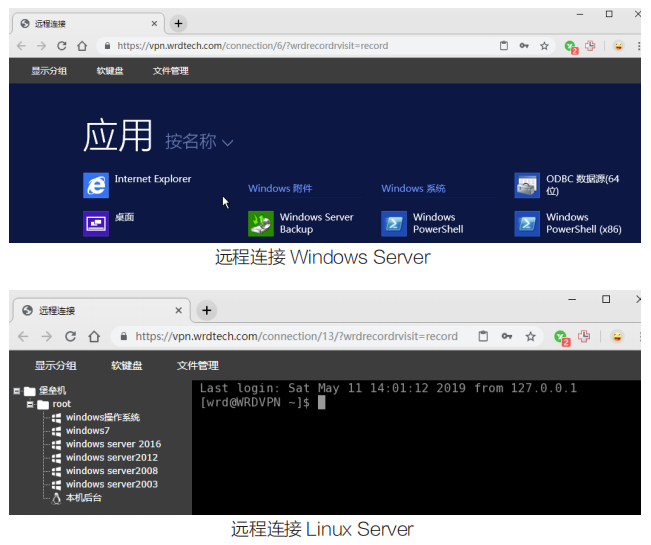The height and width of the screenshot is (545, 651).
Task: Collapse the root tree node
Action: (x=30, y=404)
